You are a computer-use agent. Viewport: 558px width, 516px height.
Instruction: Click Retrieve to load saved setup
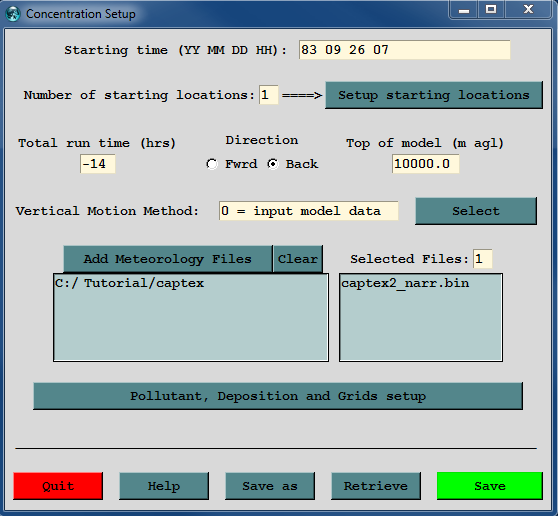coord(376,486)
